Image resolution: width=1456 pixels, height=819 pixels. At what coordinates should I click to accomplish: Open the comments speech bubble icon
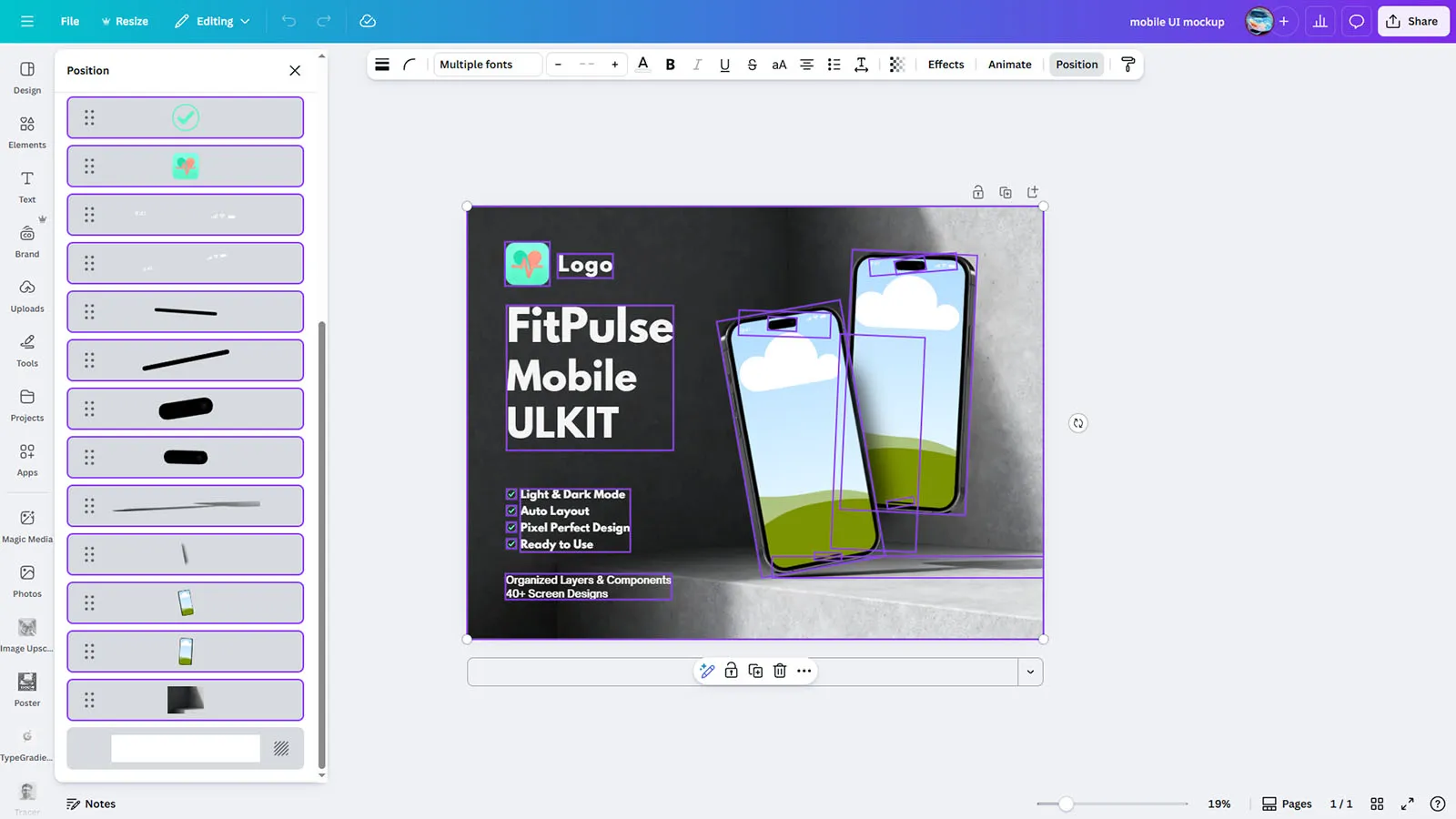point(1356,21)
